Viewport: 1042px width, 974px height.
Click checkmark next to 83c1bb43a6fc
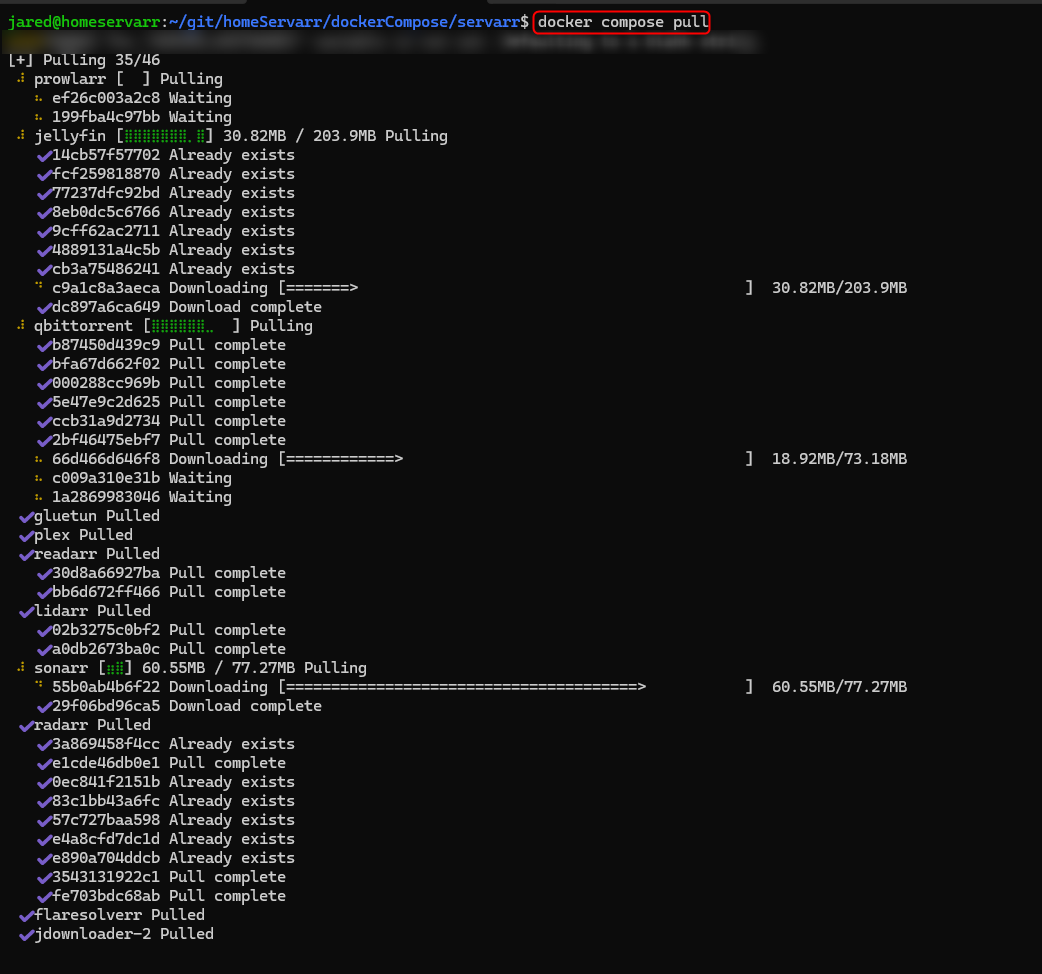click(45, 802)
